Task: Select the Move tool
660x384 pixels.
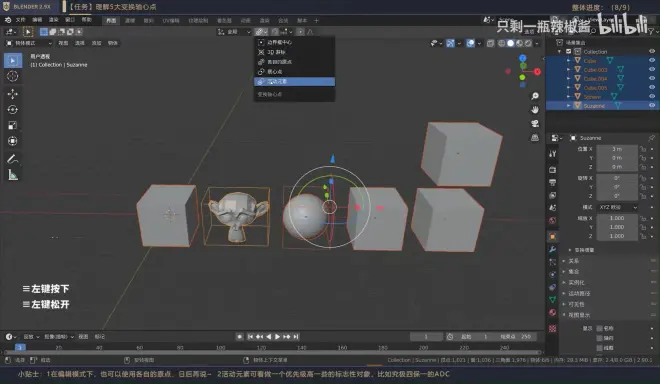Action: click(x=13, y=94)
